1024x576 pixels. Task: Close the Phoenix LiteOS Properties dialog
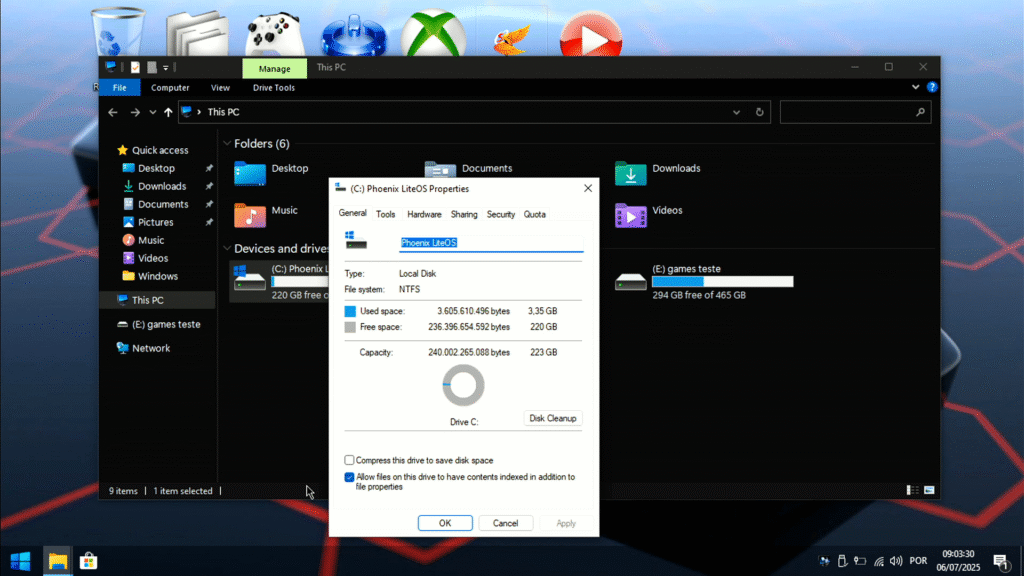click(x=588, y=188)
